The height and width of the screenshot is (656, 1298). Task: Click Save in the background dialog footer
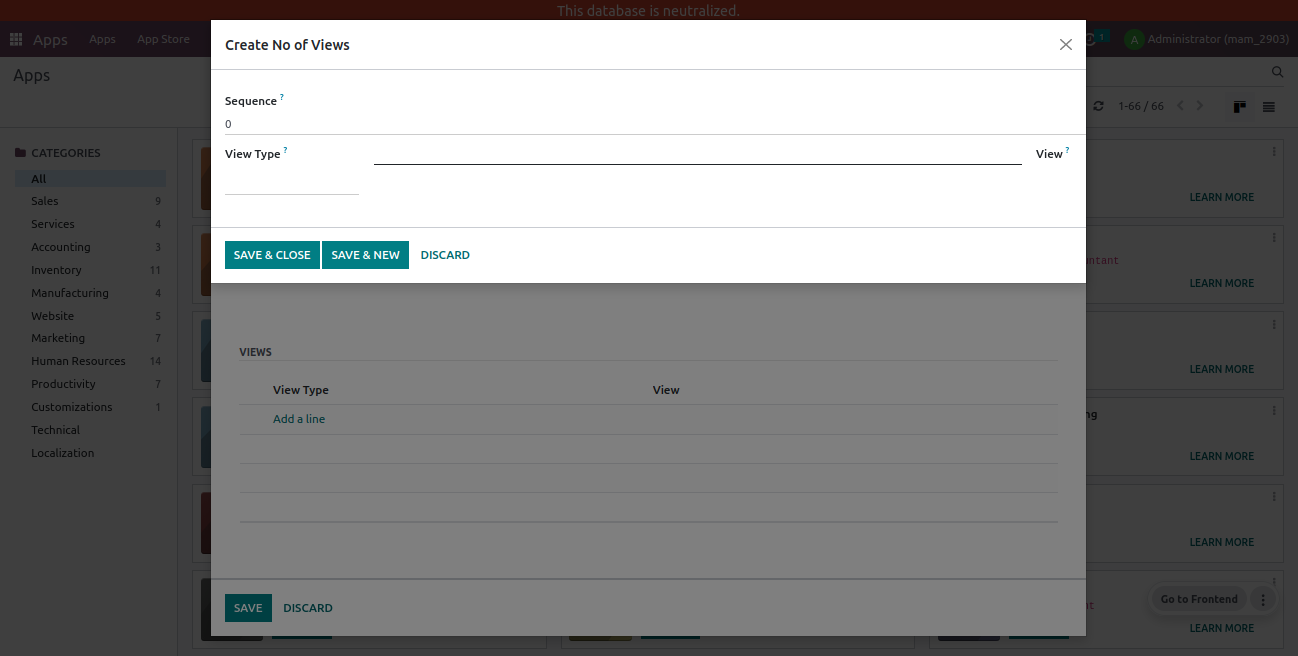pyautogui.click(x=248, y=608)
